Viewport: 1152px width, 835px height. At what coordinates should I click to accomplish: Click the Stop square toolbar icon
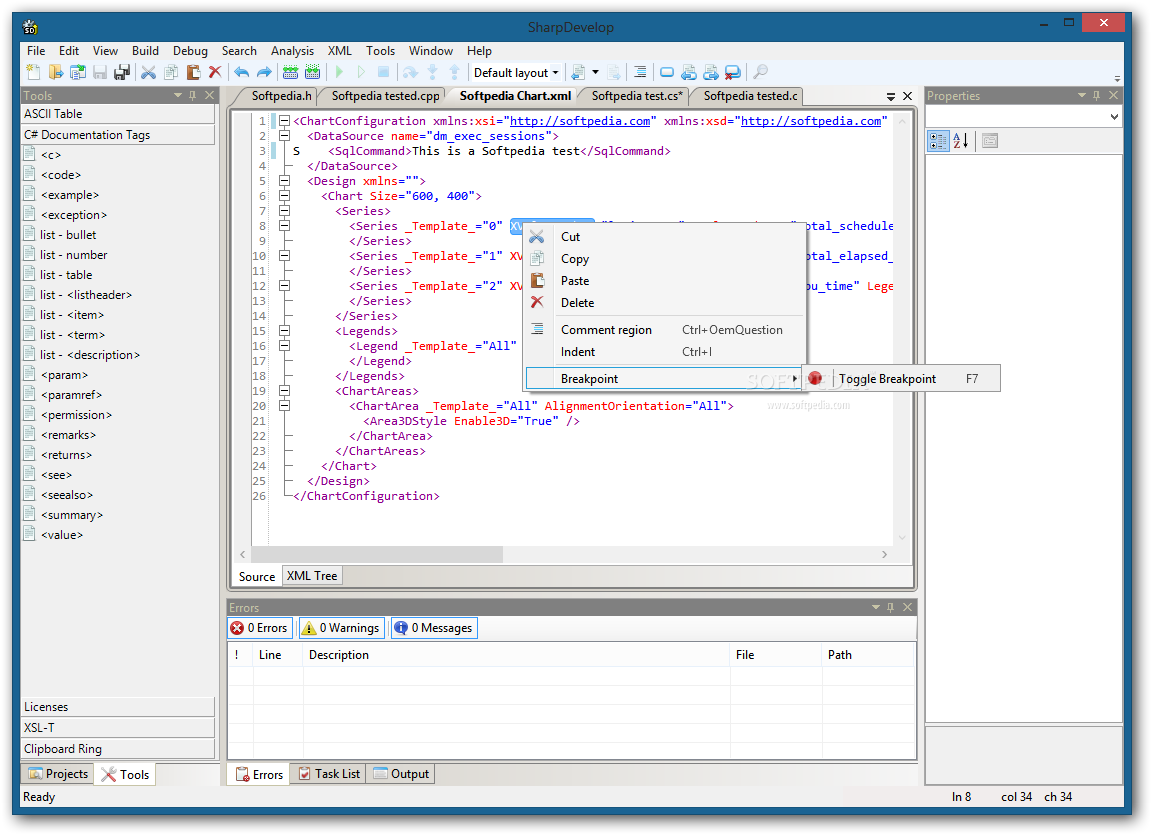[x=384, y=72]
